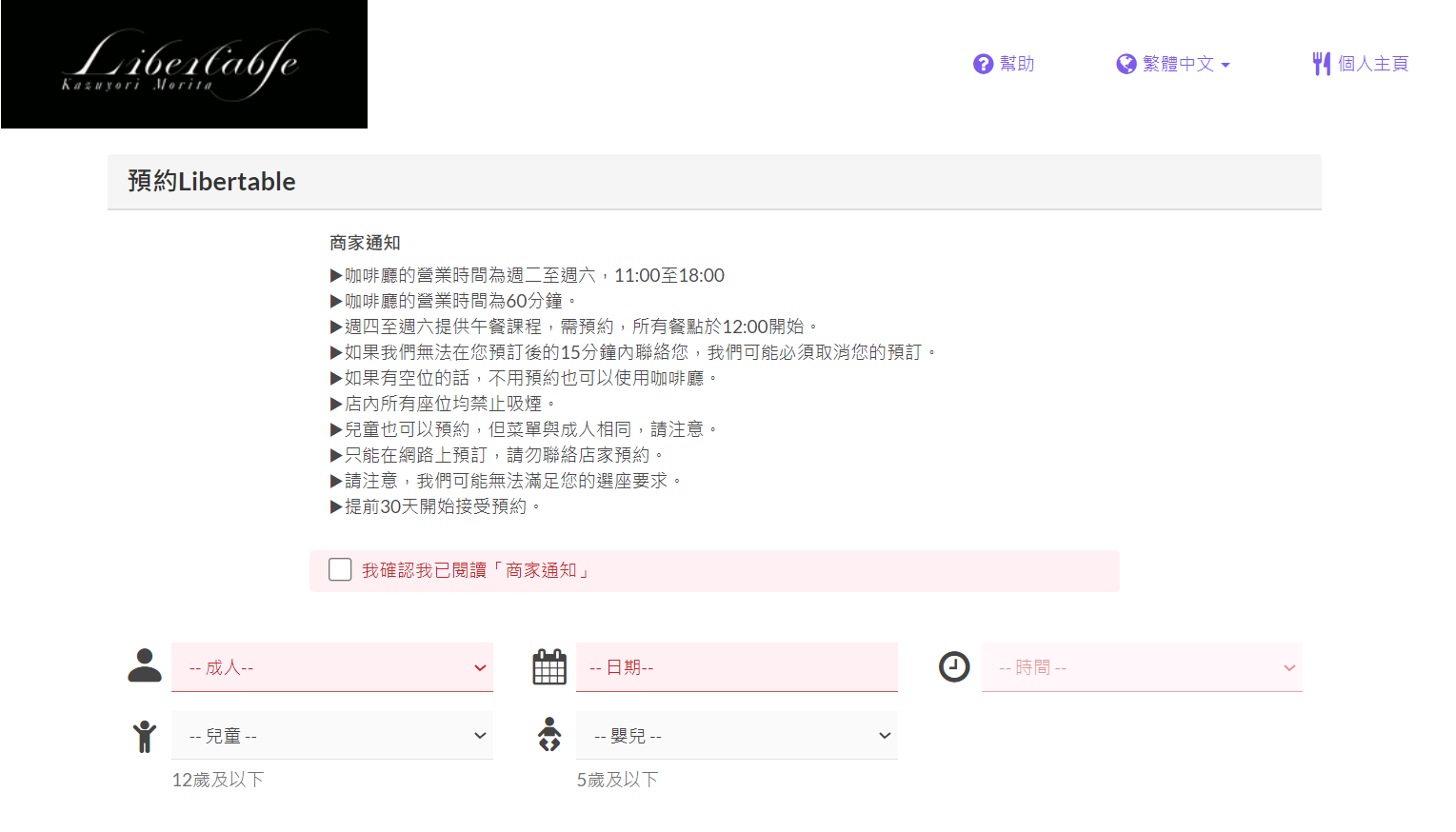
Task: Click the Libertable logo image
Action: click(184, 64)
